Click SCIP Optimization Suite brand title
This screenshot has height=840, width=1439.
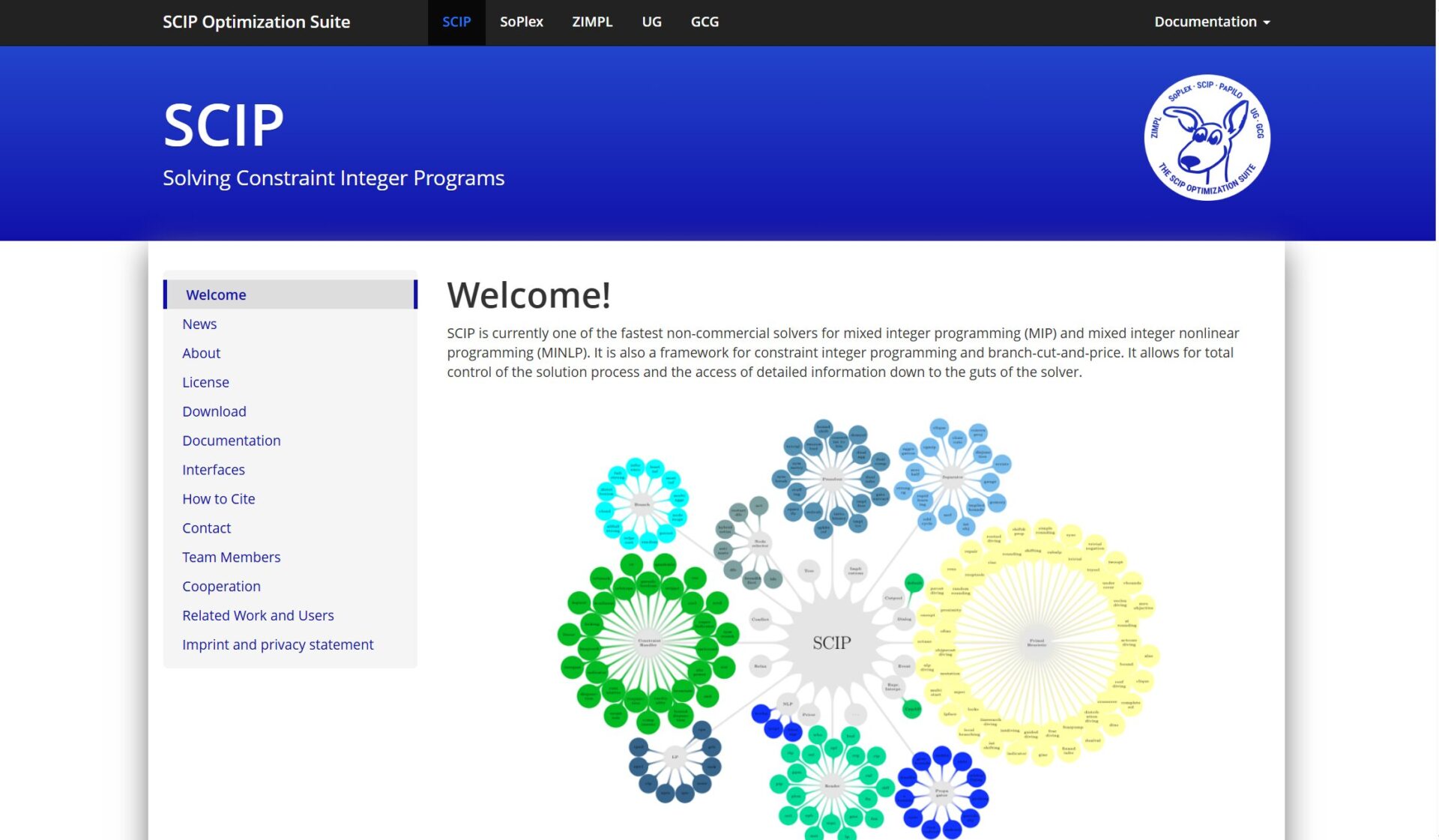256,22
